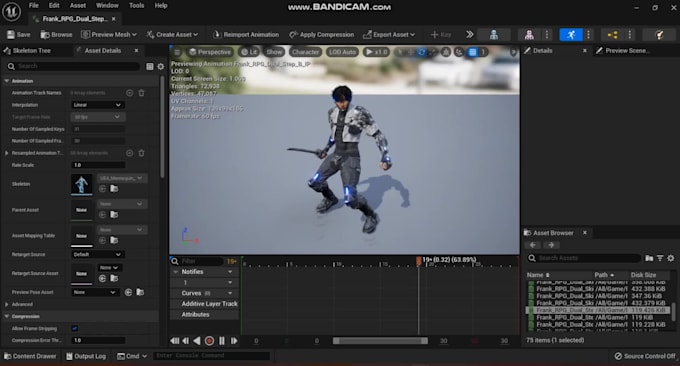680x366 pixels.
Task: Click the active Animation mode icon in blue
Action: (571, 35)
